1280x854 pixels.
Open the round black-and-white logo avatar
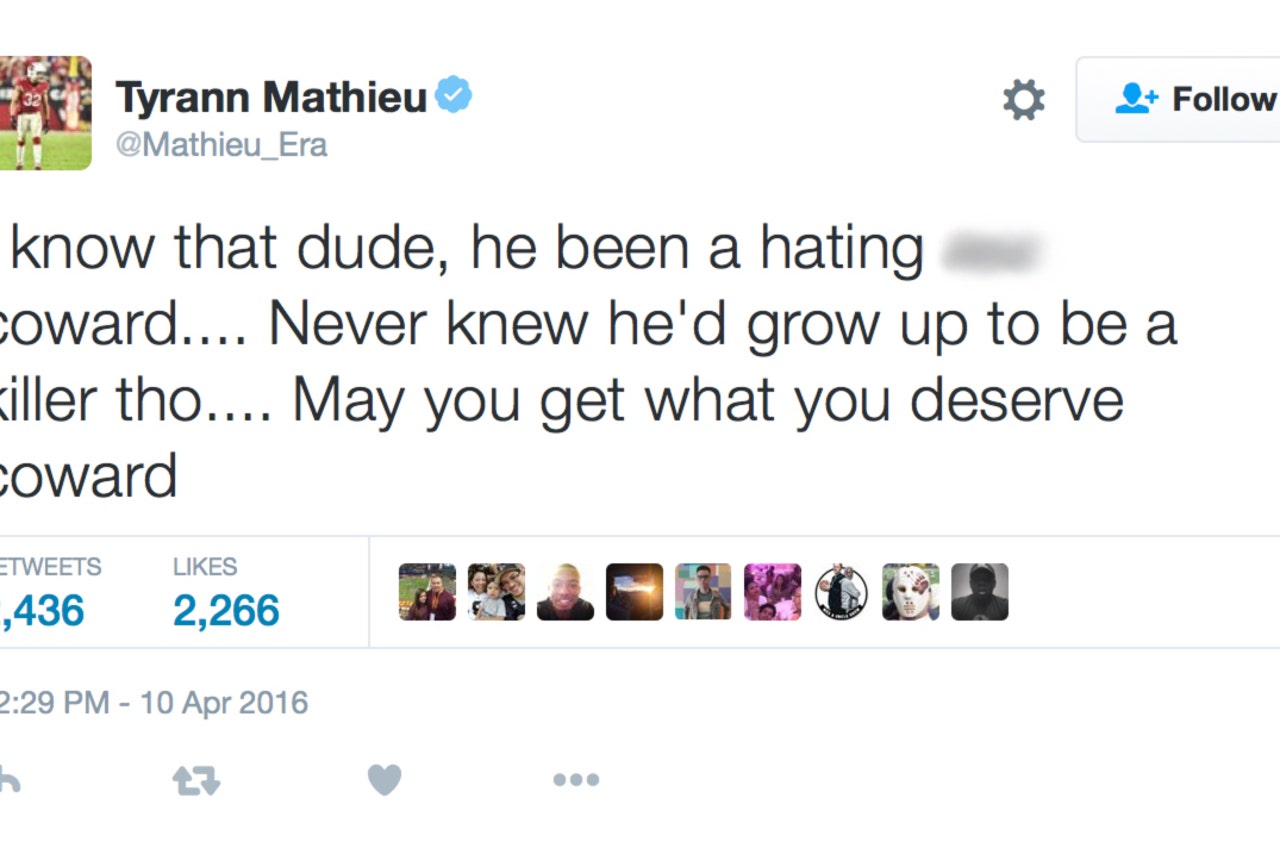[x=841, y=592]
